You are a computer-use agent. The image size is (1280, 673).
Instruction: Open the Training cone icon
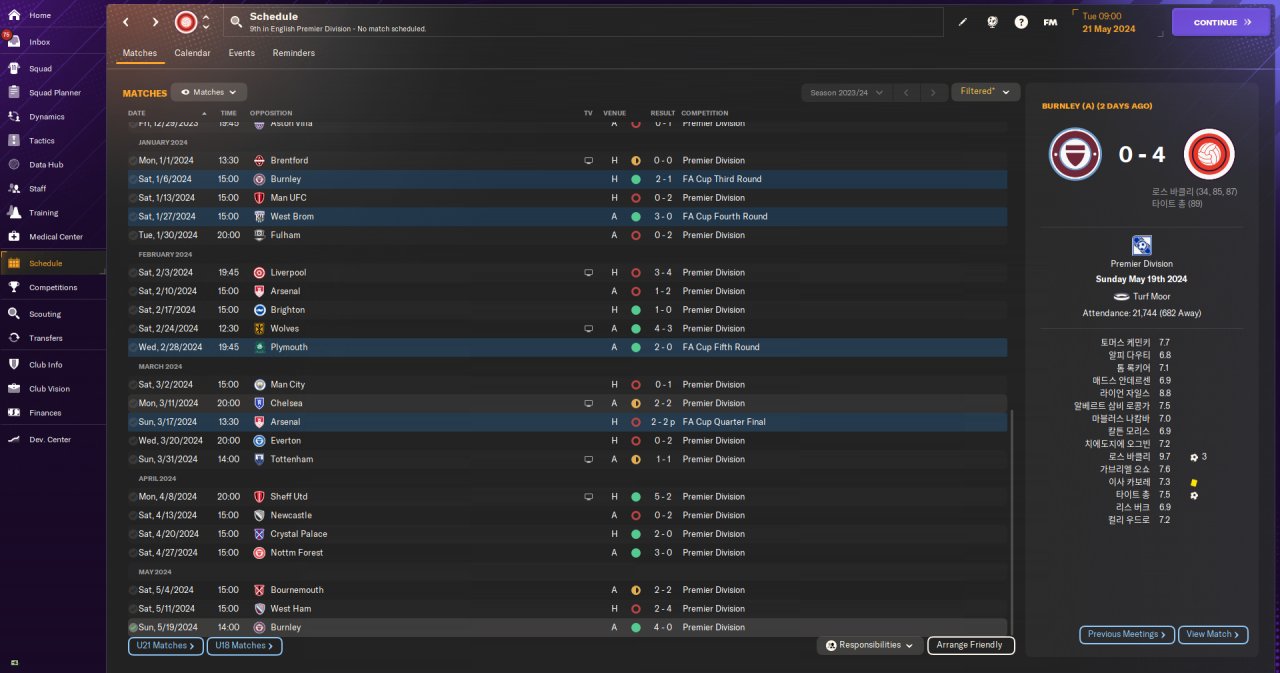tap(14, 212)
